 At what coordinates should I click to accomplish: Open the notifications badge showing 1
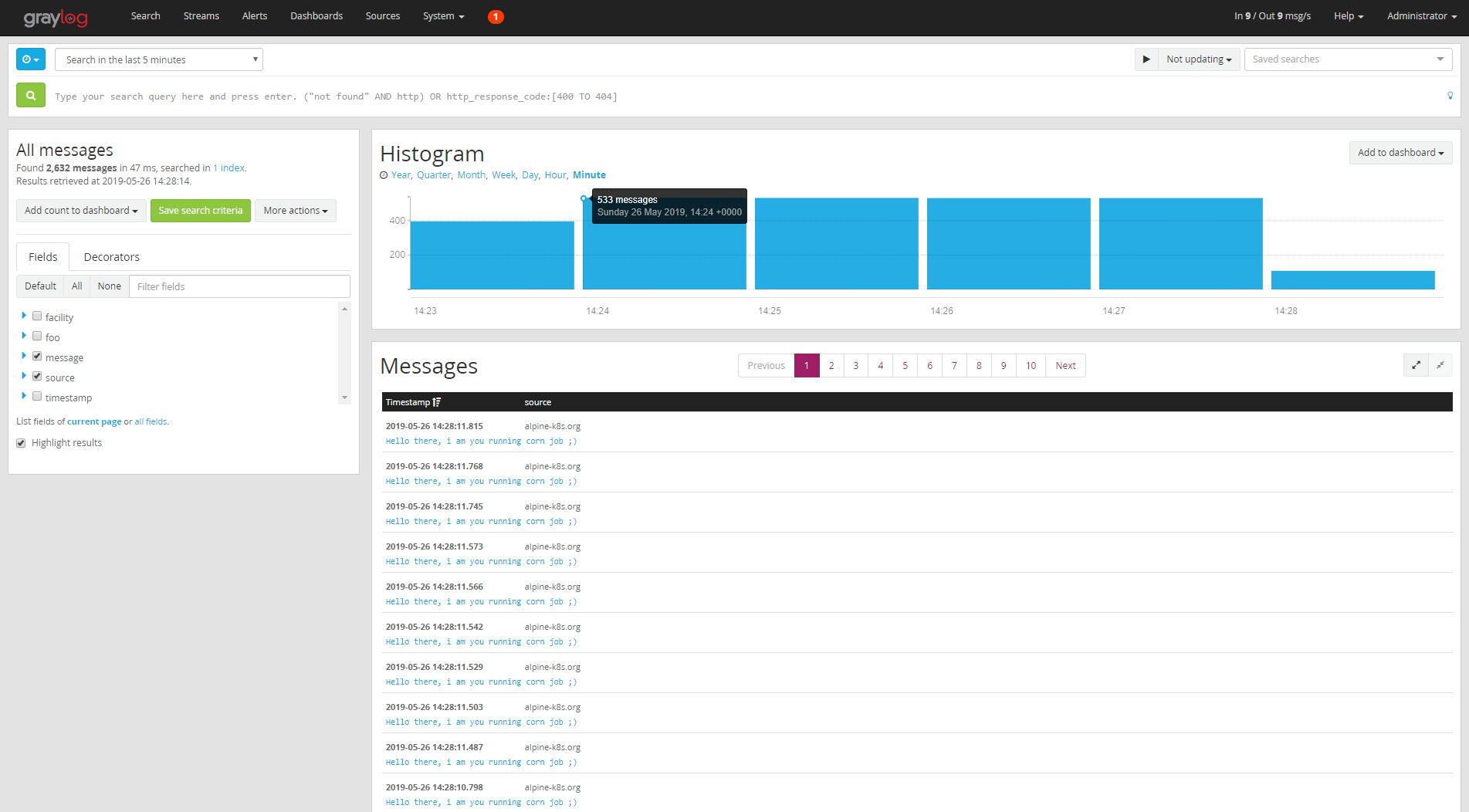(x=496, y=16)
